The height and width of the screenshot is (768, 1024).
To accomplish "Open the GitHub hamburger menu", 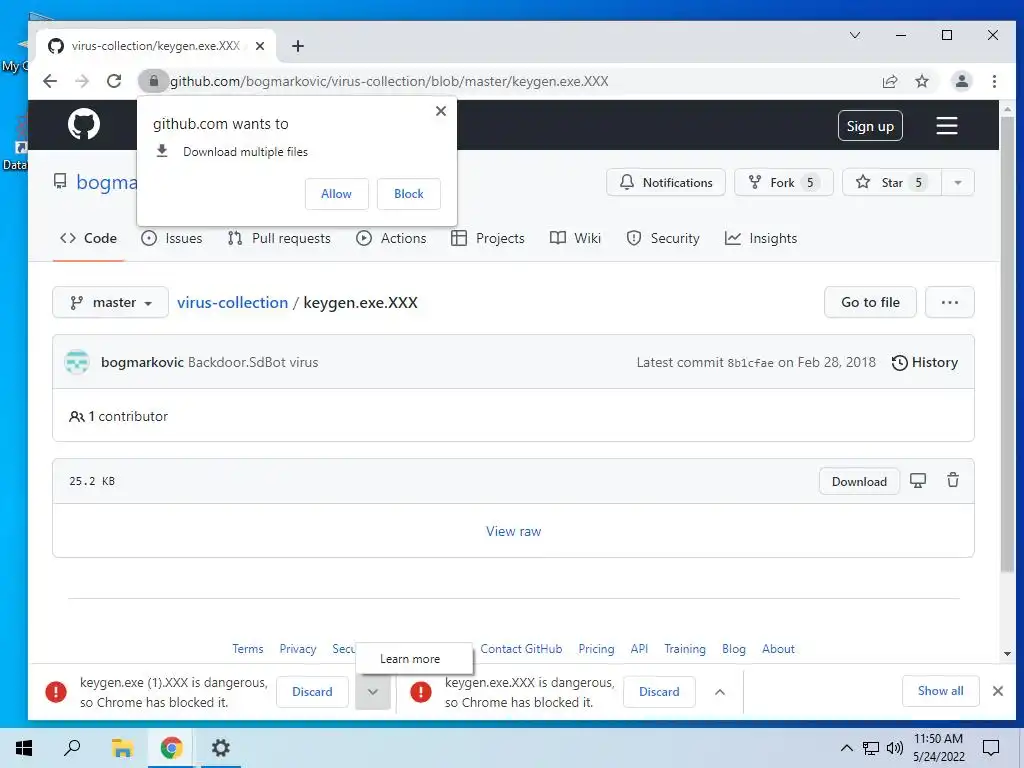I will pyautogui.click(x=946, y=125).
